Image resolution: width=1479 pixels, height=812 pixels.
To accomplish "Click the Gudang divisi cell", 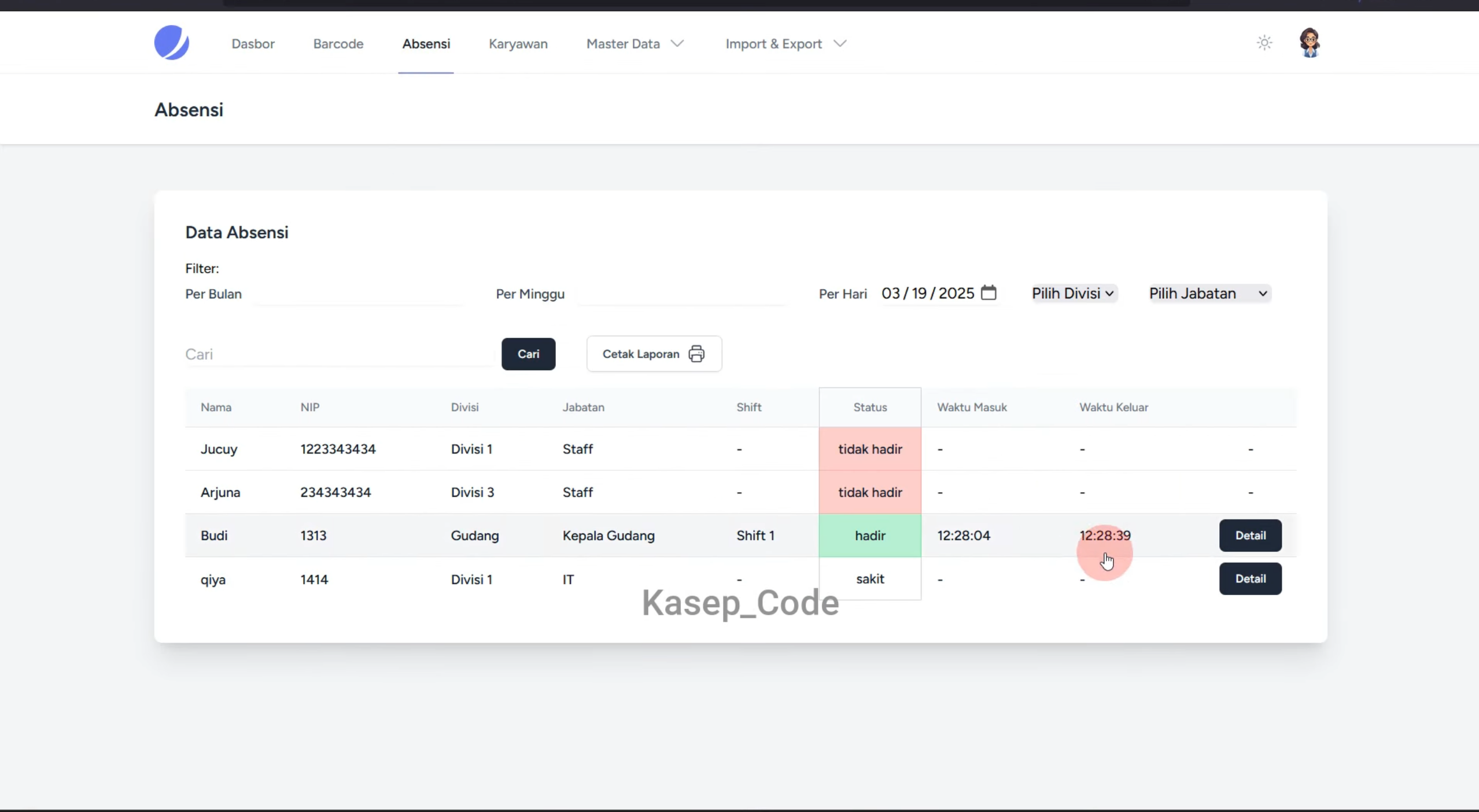I will 474,536.
